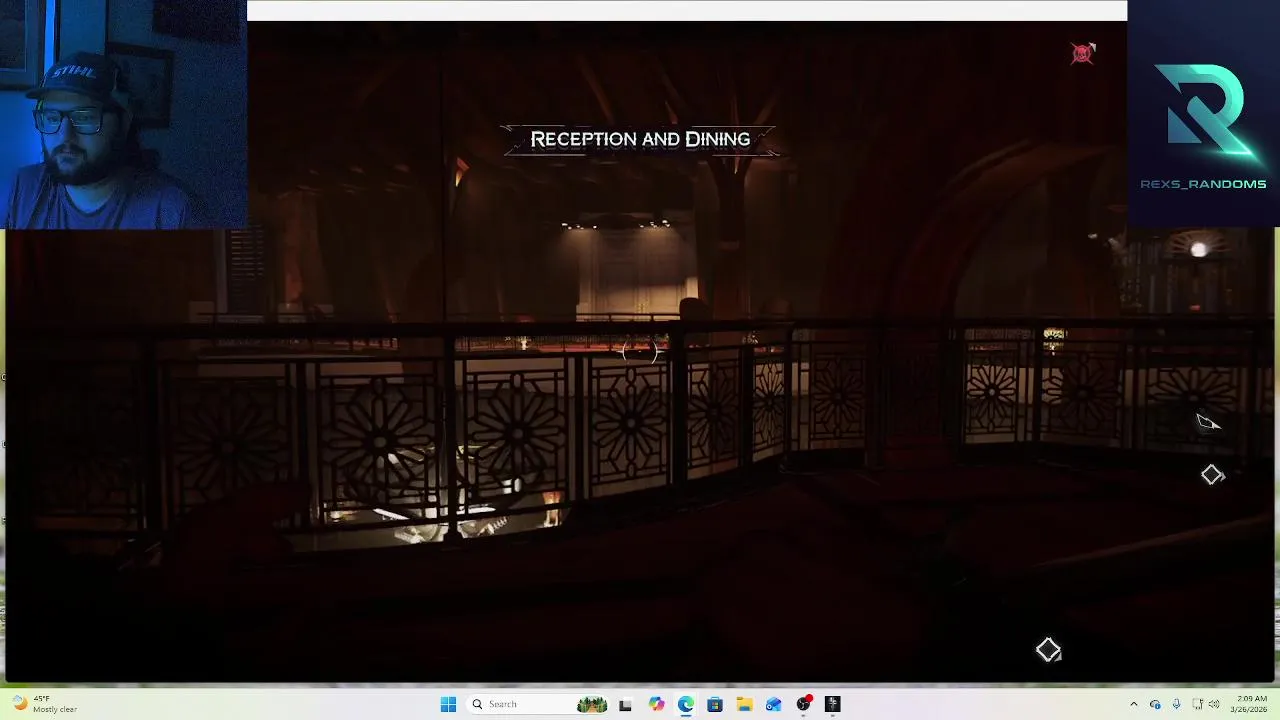Open Outlook from the taskbar

(x=773, y=704)
